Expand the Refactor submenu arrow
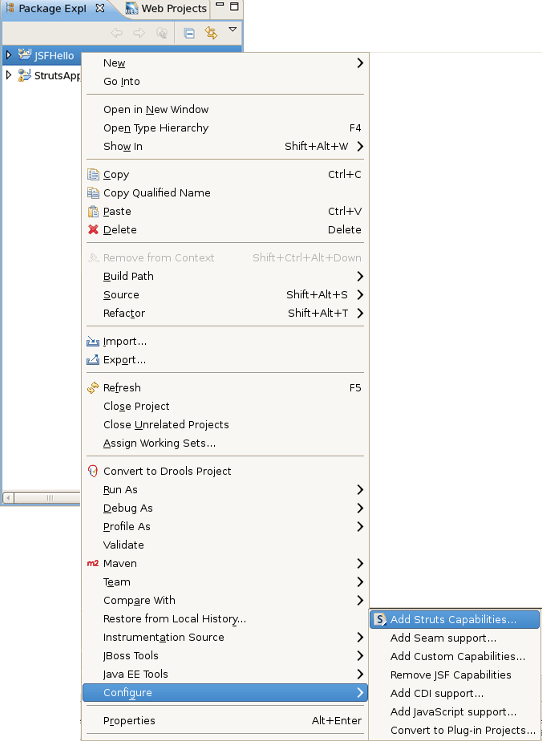Viewport: 546px width, 746px height. [x=360, y=313]
